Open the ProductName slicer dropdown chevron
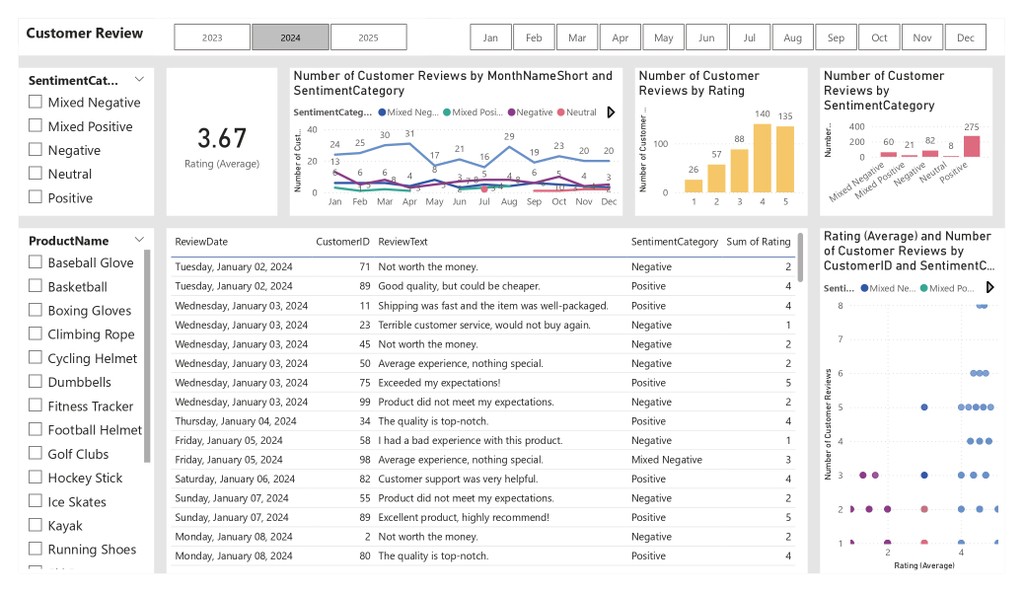1024x592 pixels. pyautogui.click(x=139, y=240)
